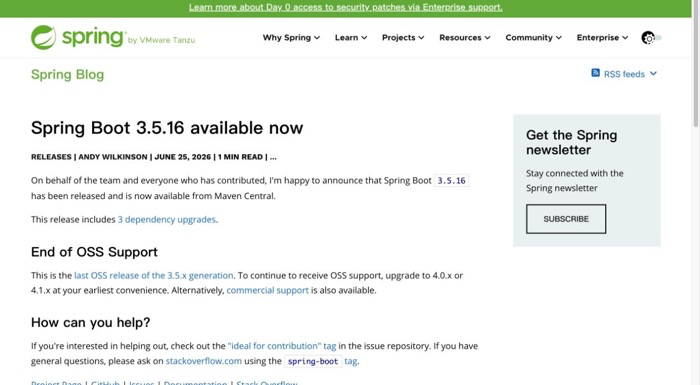The image size is (700, 385).
Task: Click the How can you help? heading
Action: tap(91, 322)
